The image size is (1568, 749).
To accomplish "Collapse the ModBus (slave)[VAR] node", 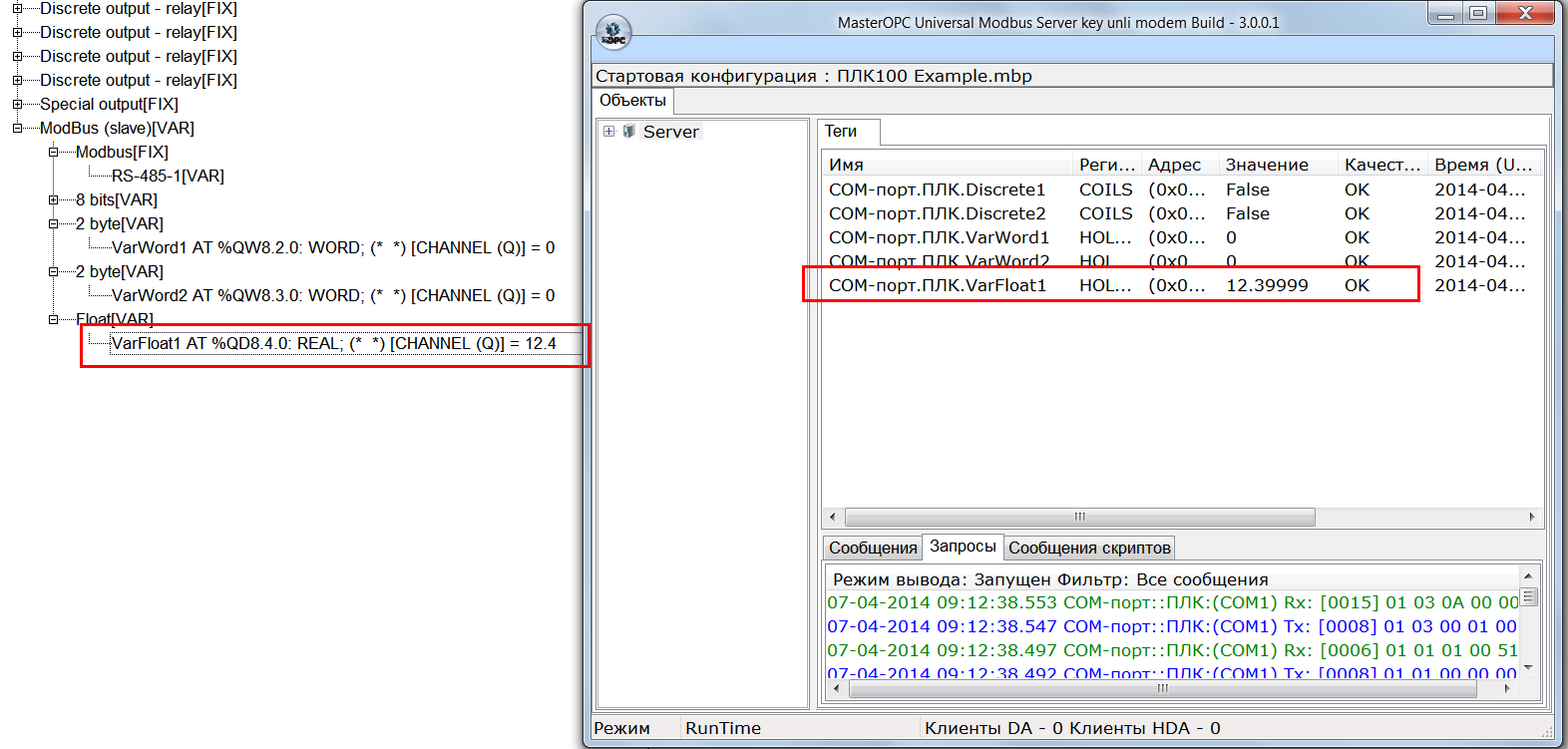I will pyautogui.click(x=17, y=128).
